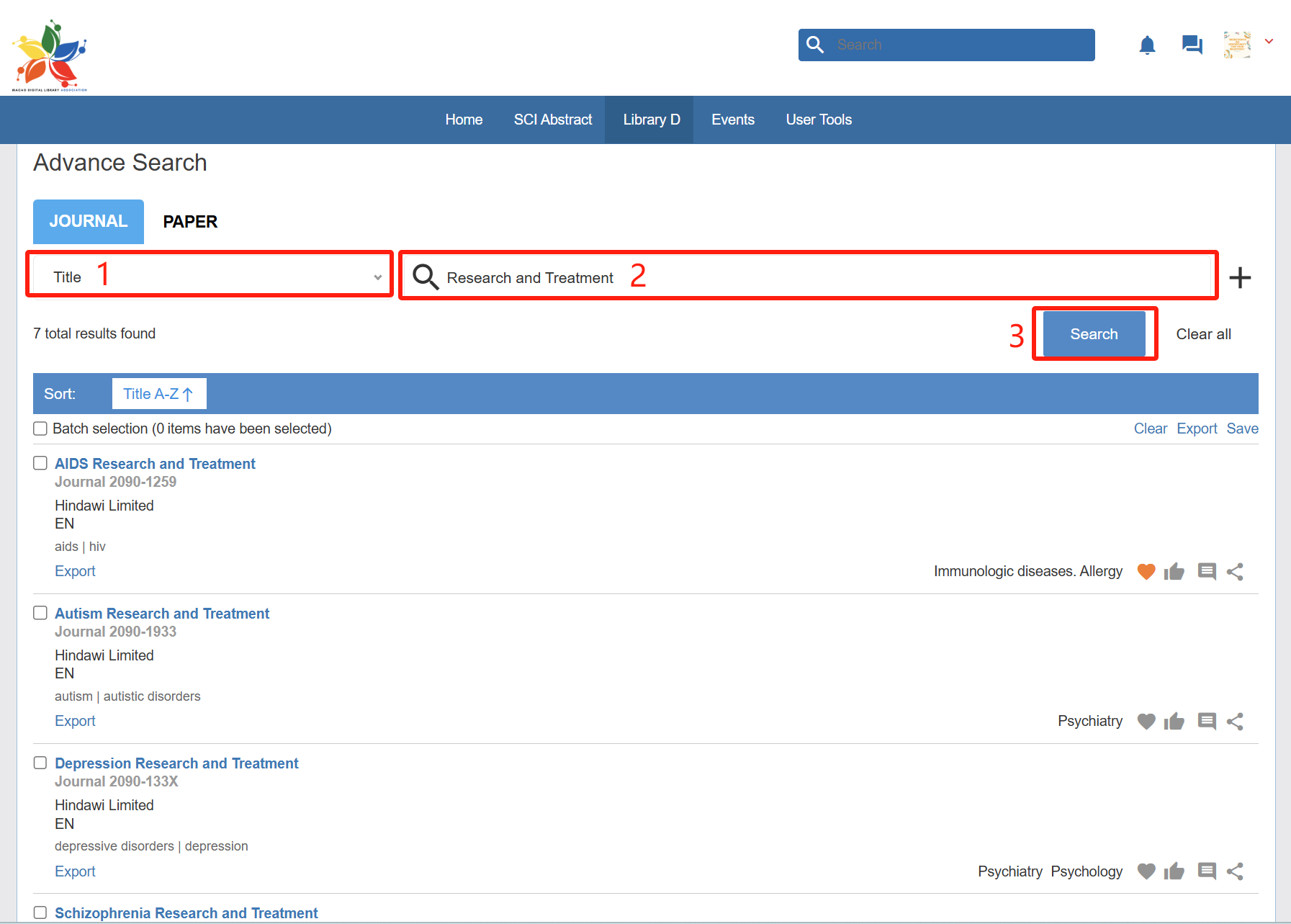Image resolution: width=1291 pixels, height=924 pixels.
Task: Click the Clear all link
Action: click(1203, 334)
